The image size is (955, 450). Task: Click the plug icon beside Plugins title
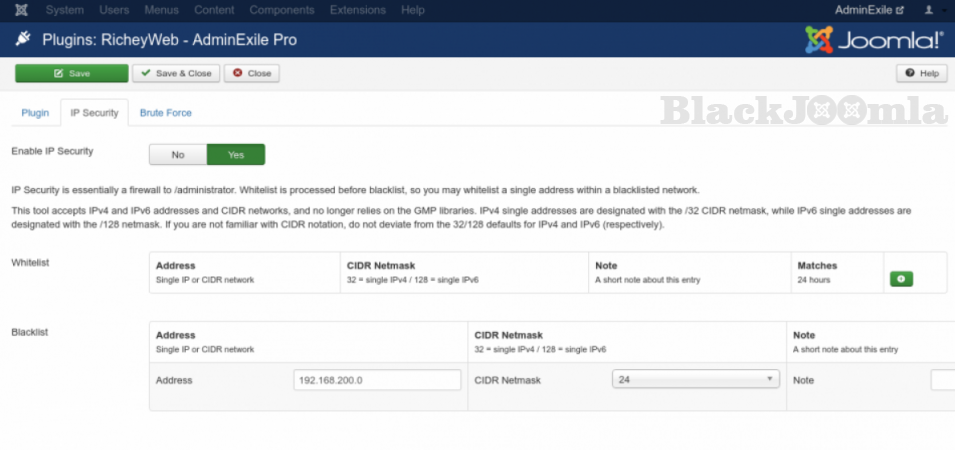tap(22, 40)
